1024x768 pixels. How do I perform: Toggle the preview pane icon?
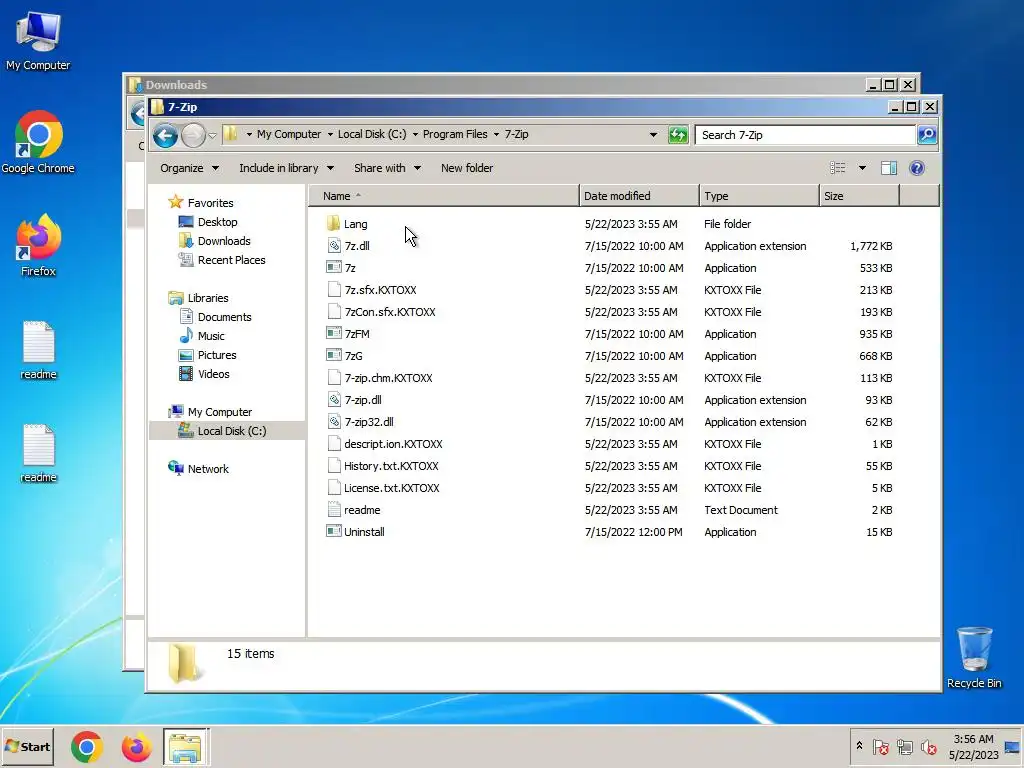pyautogui.click(x=889, y=168)
